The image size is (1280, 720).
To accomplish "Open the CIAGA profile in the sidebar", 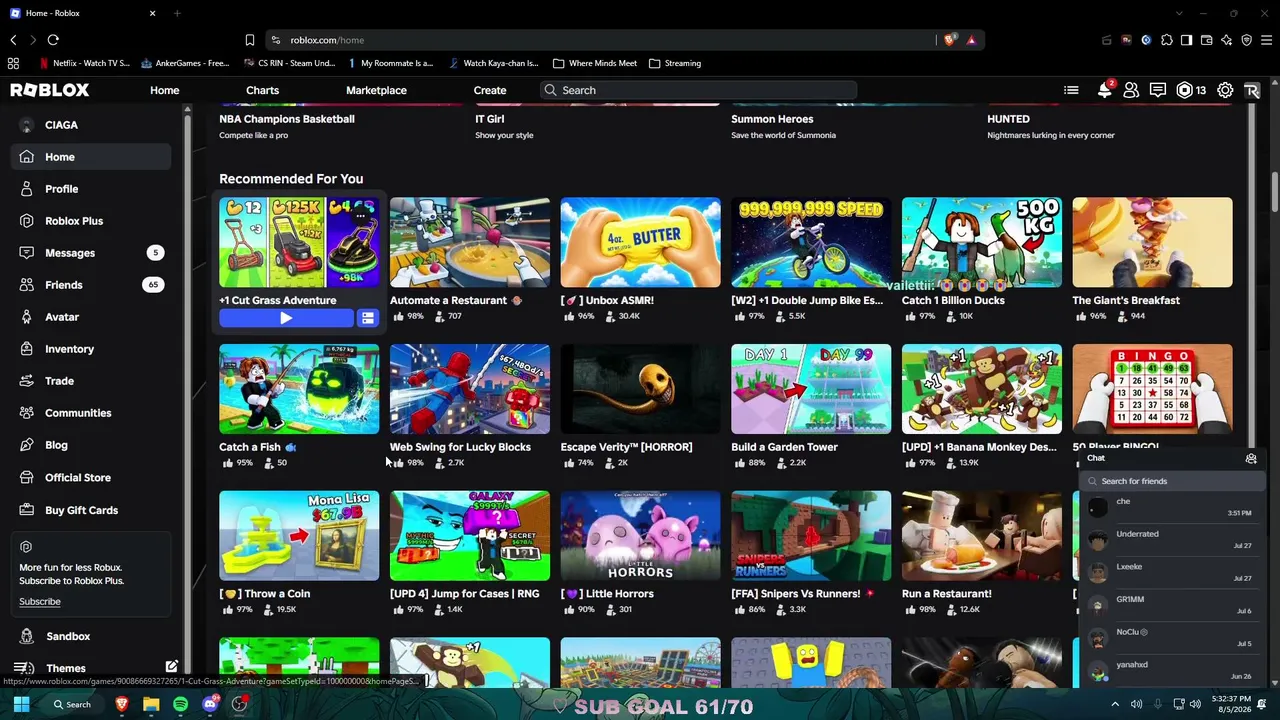I will [x=92, y=125].
